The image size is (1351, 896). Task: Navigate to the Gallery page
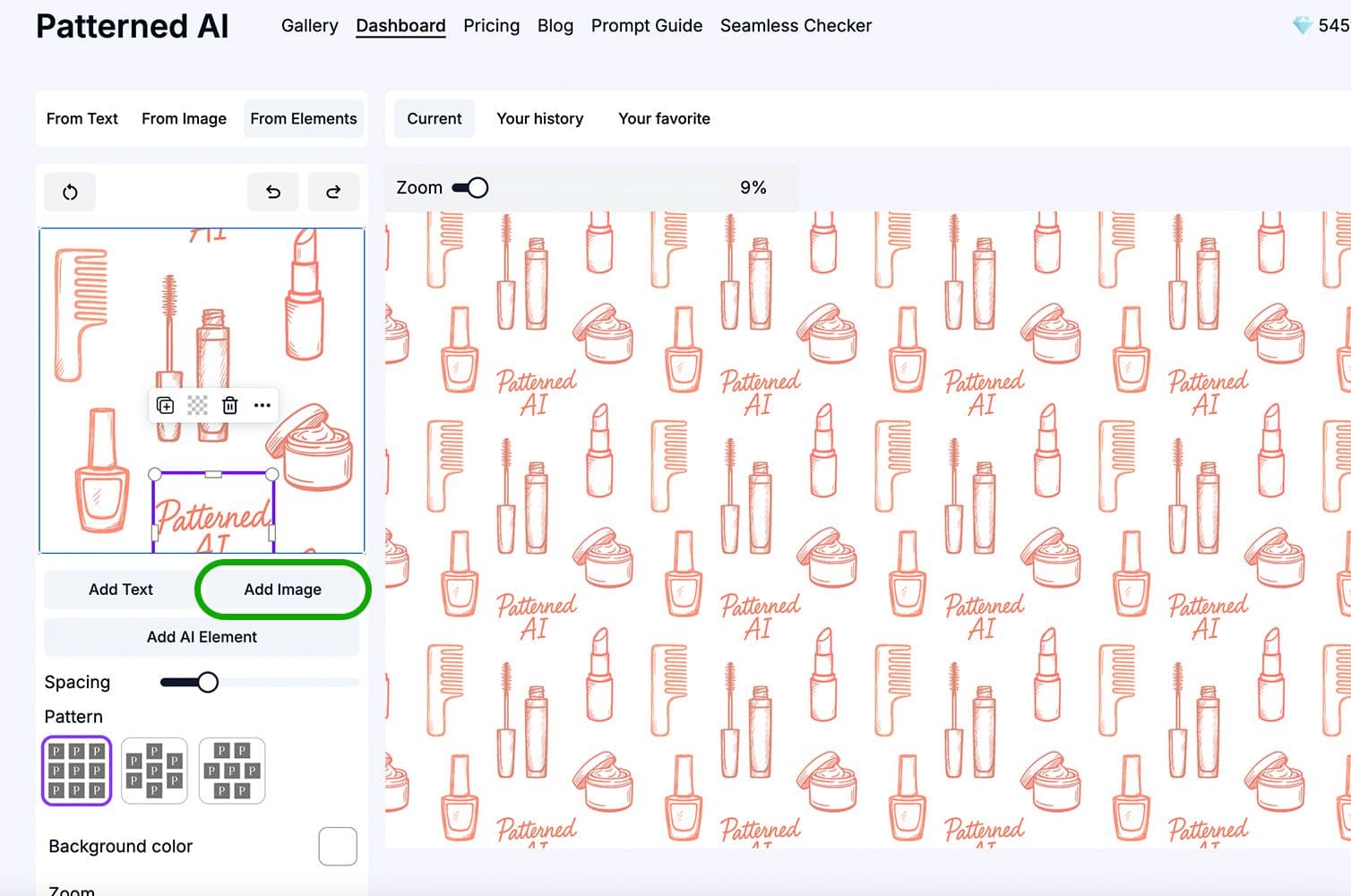[309, 26]
